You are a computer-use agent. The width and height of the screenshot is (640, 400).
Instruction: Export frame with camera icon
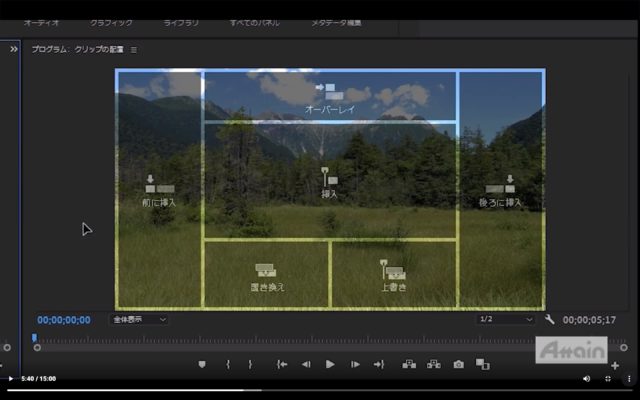pos(458,364)
